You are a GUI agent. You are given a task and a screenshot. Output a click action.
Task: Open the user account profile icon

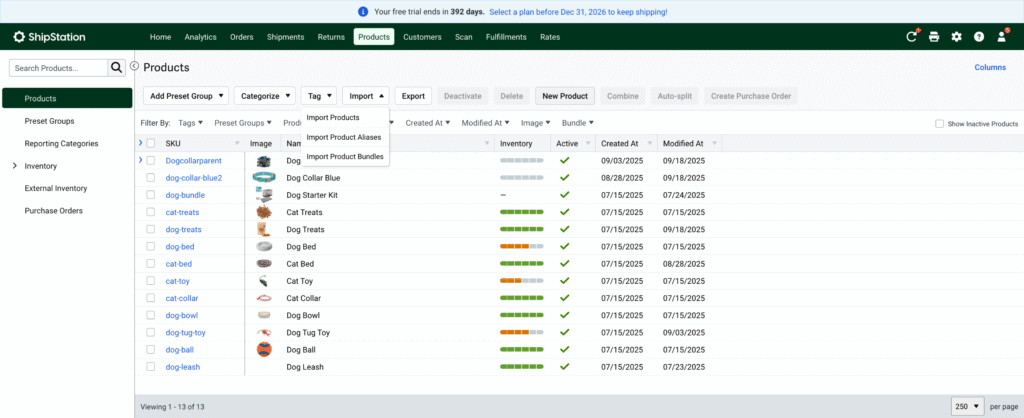click(1002, 37)
